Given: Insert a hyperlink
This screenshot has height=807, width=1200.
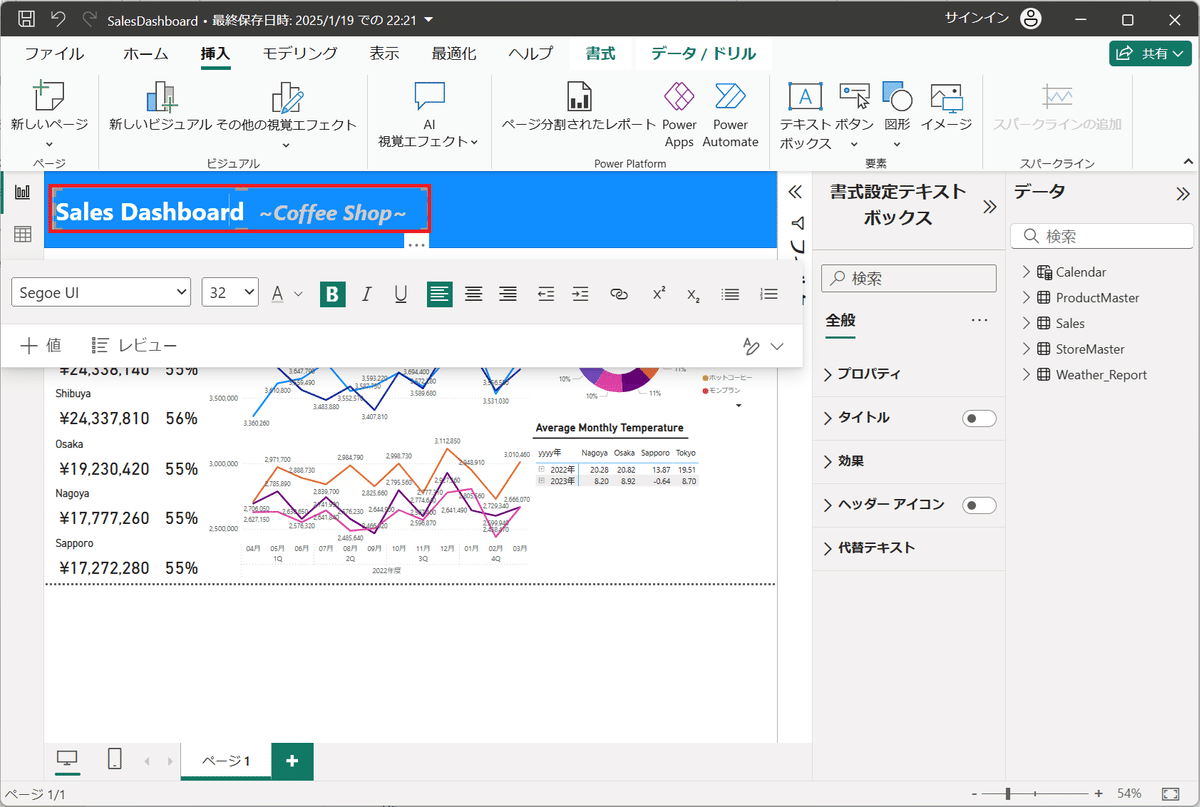Looking at the screenshot, I should (619, 293).
